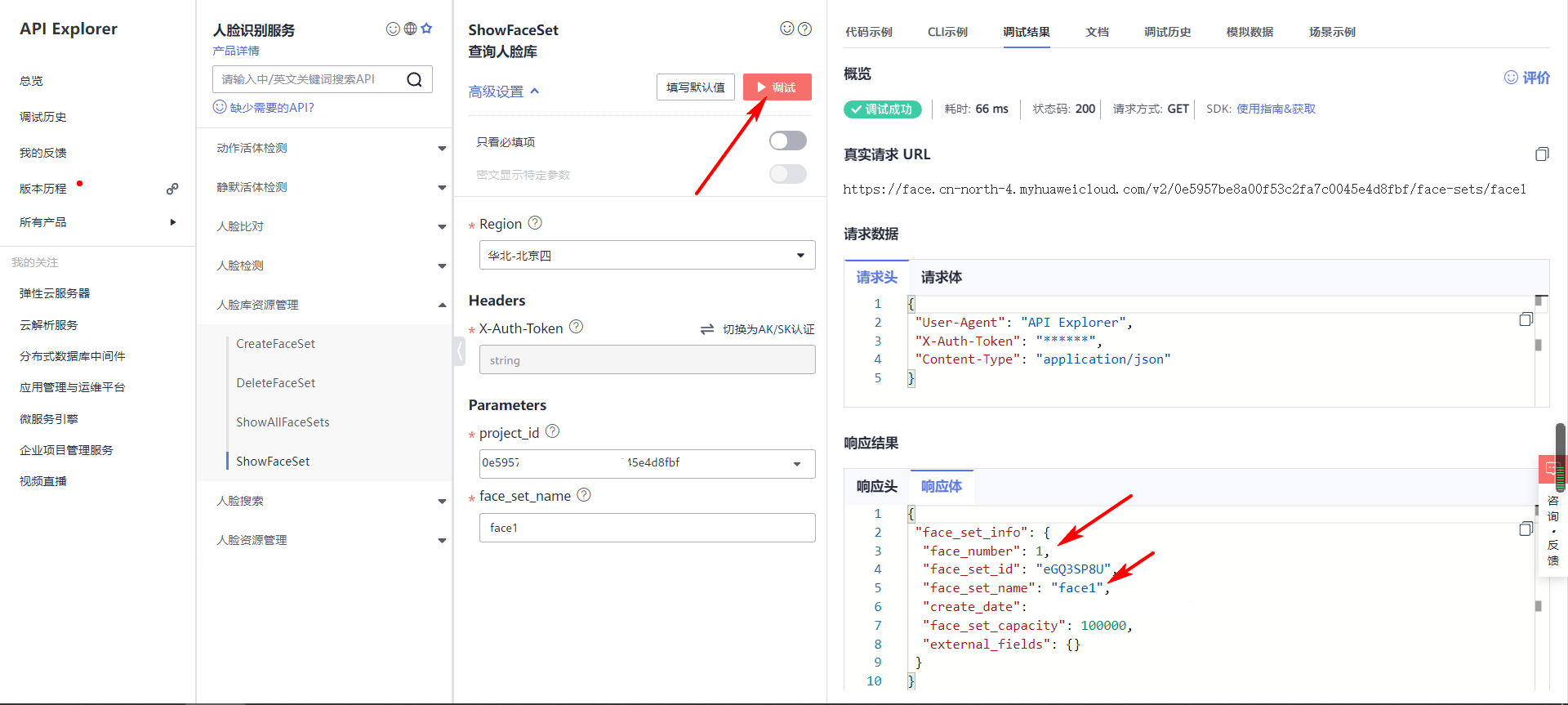1568x705 pixels.
Task: Click the 评价 rating smiley icon
Action: click(x=1511, y=78)
